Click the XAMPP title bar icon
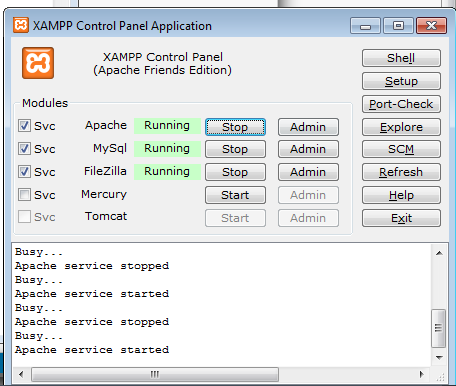The width and height of the screenshot is (456, 386). click(21, 26)
